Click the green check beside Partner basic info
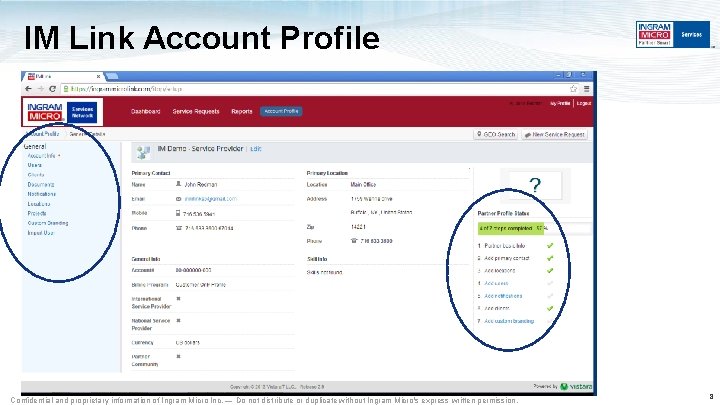Viewport: 720px width, 405px height. pyautogui.click(x=550, y=246)
